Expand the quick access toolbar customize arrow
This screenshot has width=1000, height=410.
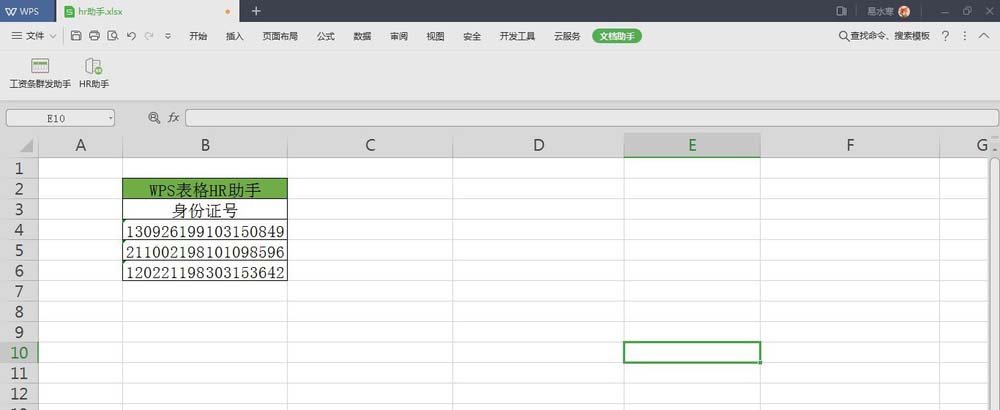pos(168,36)
